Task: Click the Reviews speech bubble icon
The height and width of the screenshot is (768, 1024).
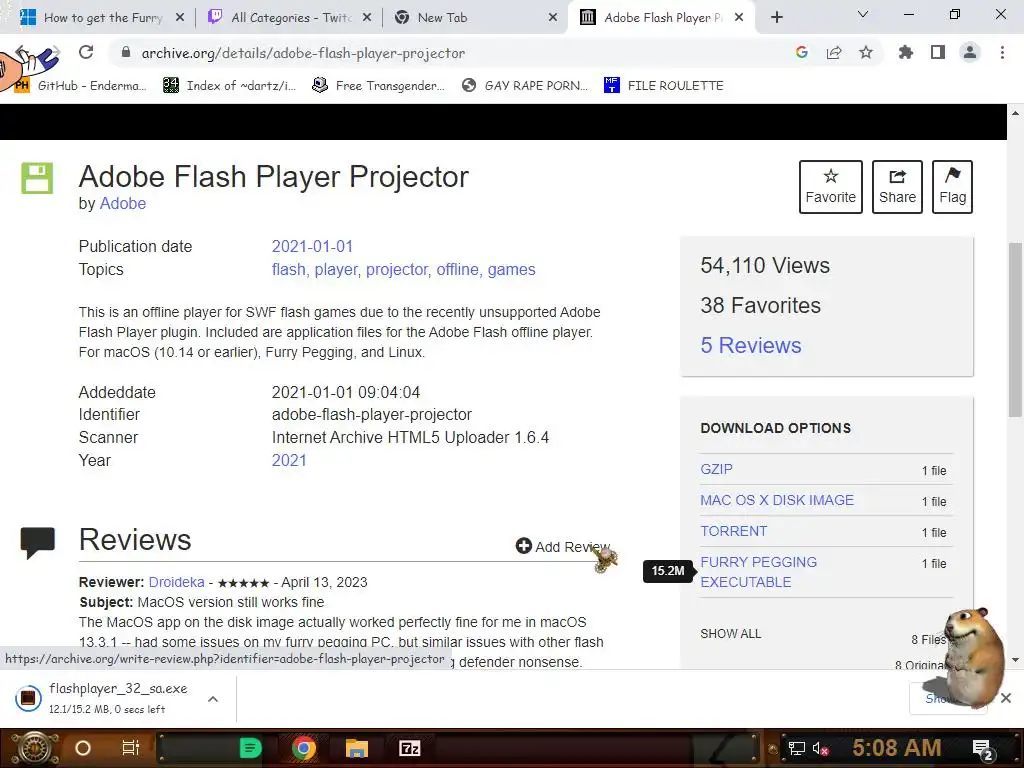Action: pyautogui.click(x=38, y=542)
